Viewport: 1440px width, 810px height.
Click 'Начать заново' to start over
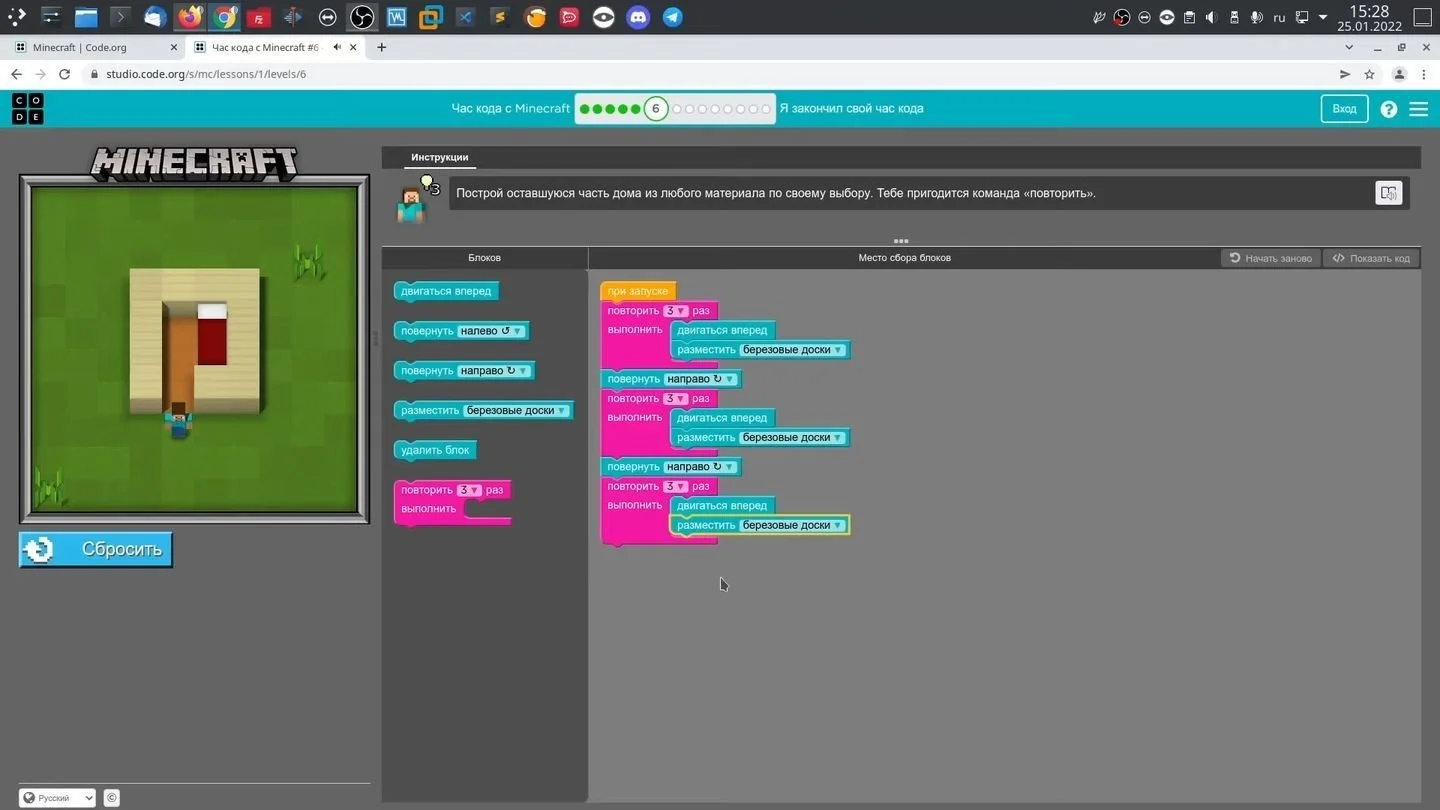[1271, 258]
